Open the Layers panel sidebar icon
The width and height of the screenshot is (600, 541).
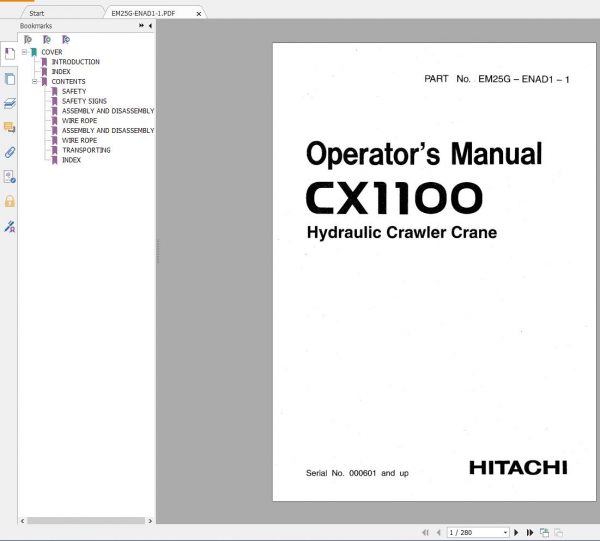click(x=10, y=103)
